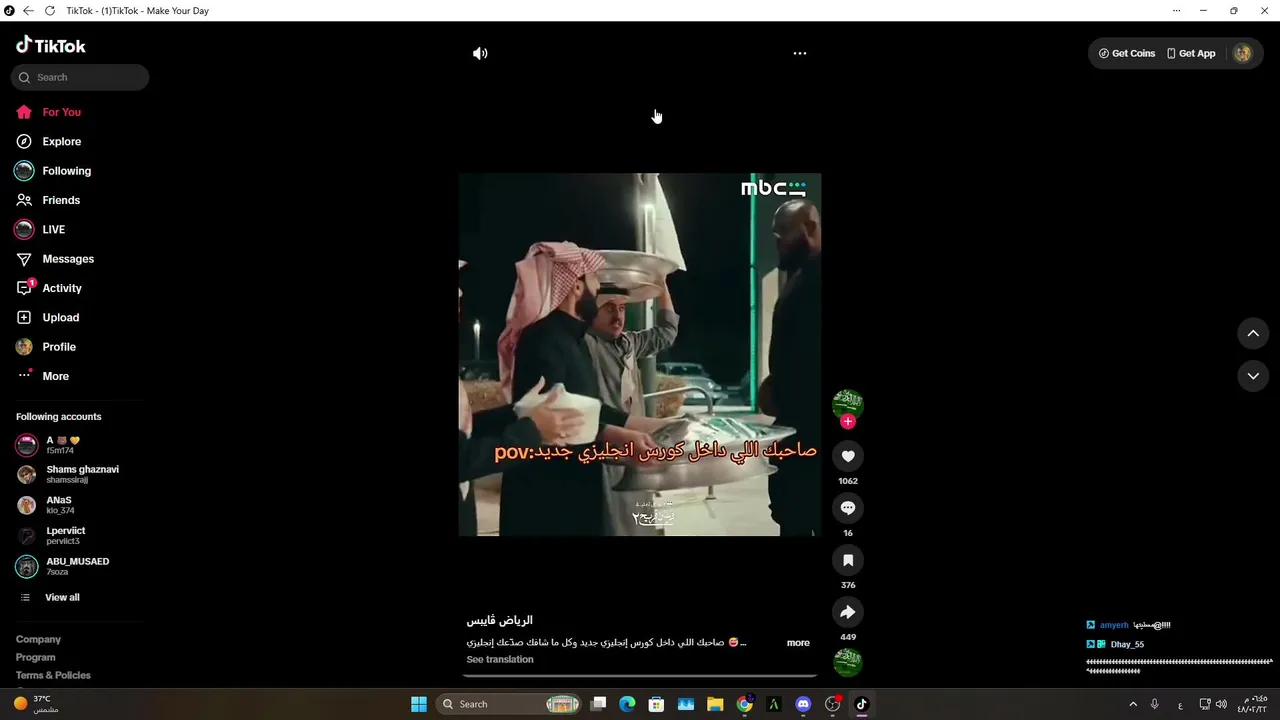
Task: Click the TikTok logo
Action: tap(51, 45)
